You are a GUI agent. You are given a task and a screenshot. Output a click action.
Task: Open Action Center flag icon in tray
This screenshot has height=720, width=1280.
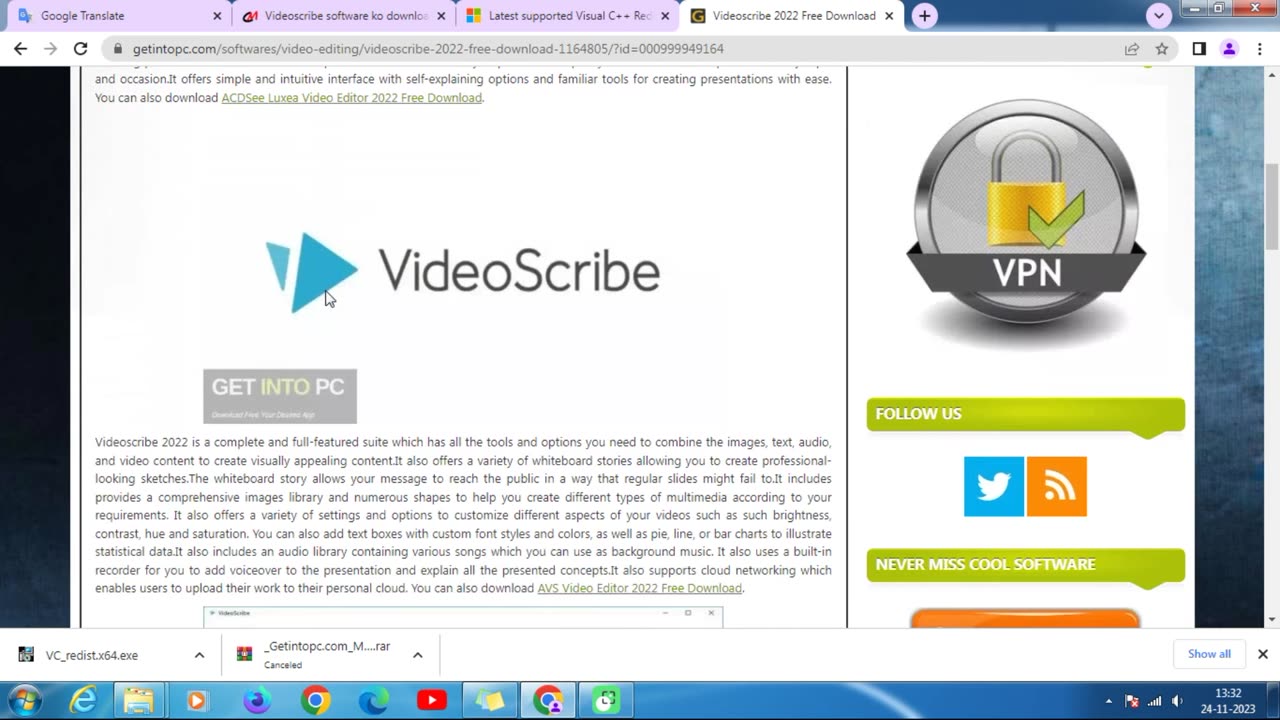[1132, 701]
